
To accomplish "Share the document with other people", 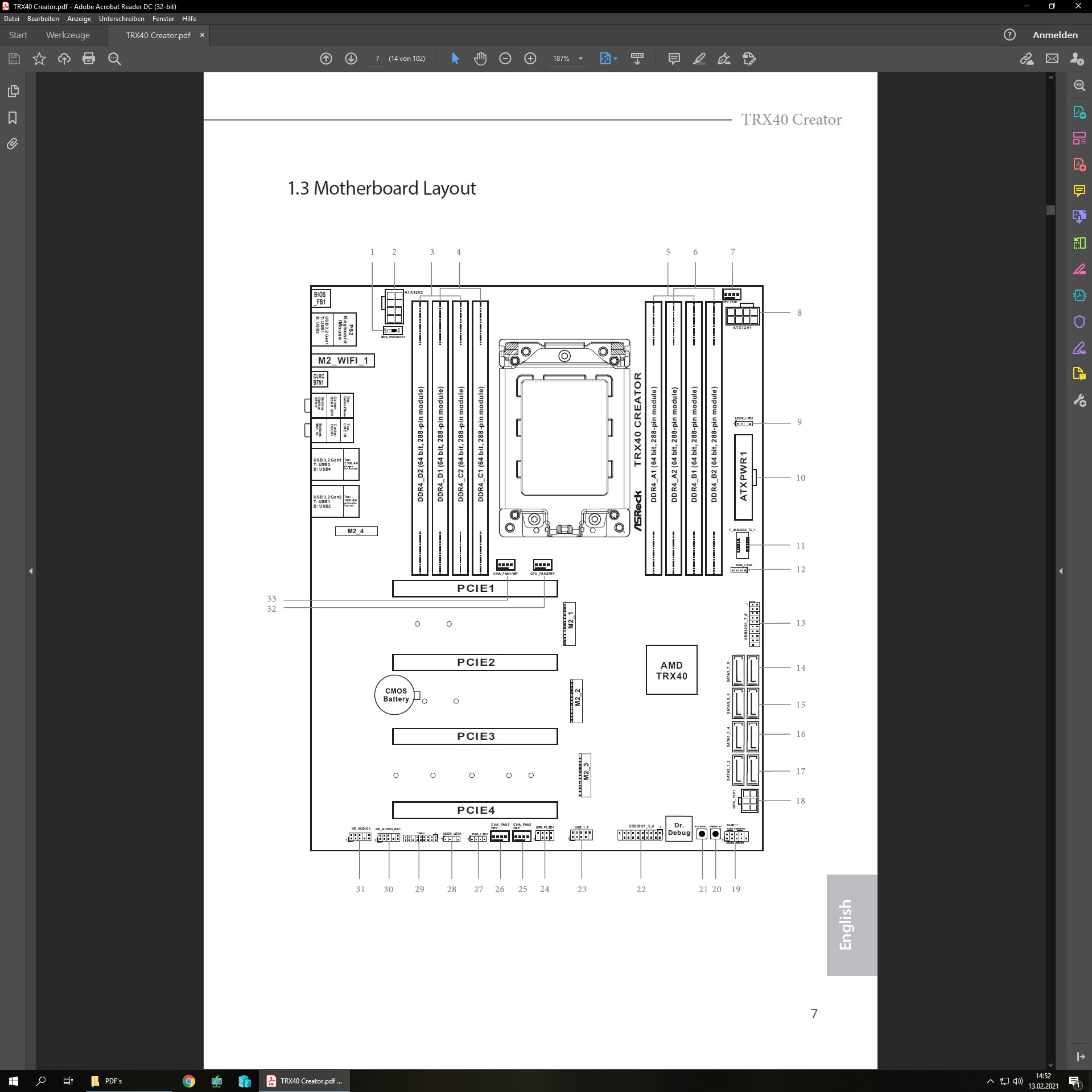I will pos(1077,59).
